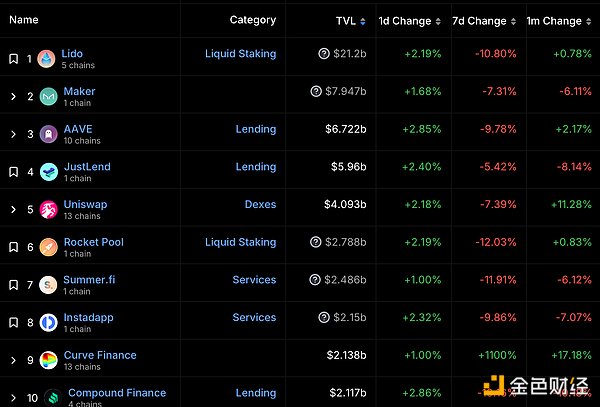Bookmark the Summer.fi protocol
600x407 pixels.
coord(13,285)
